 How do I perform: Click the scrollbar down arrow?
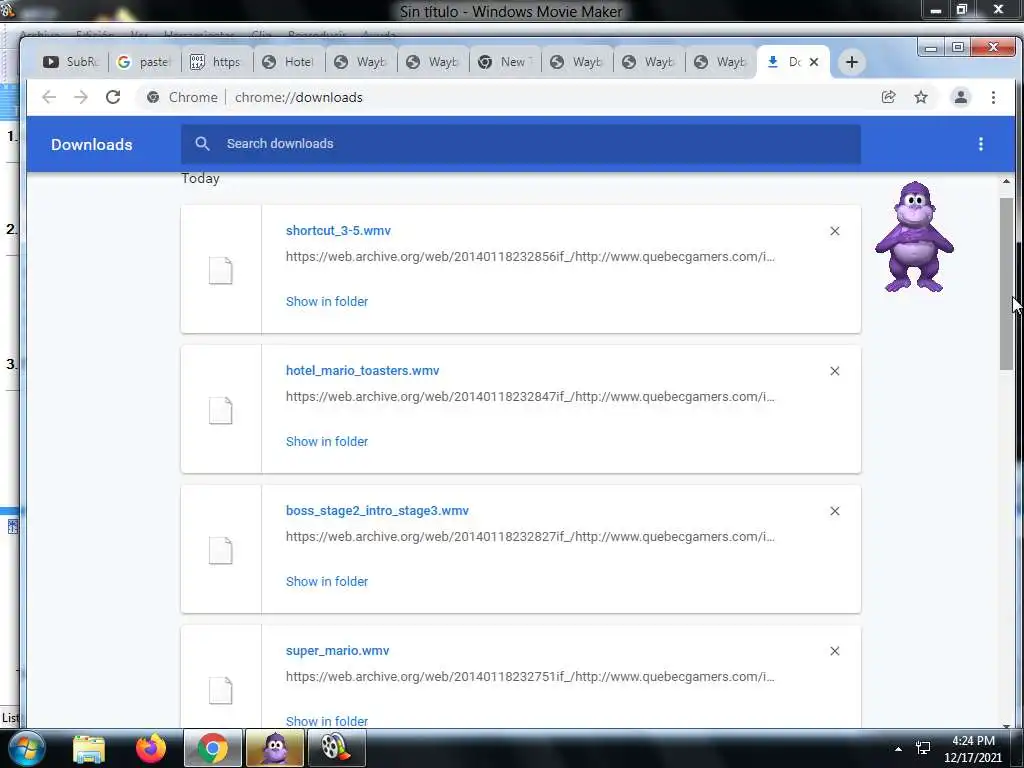(1006, 725)
